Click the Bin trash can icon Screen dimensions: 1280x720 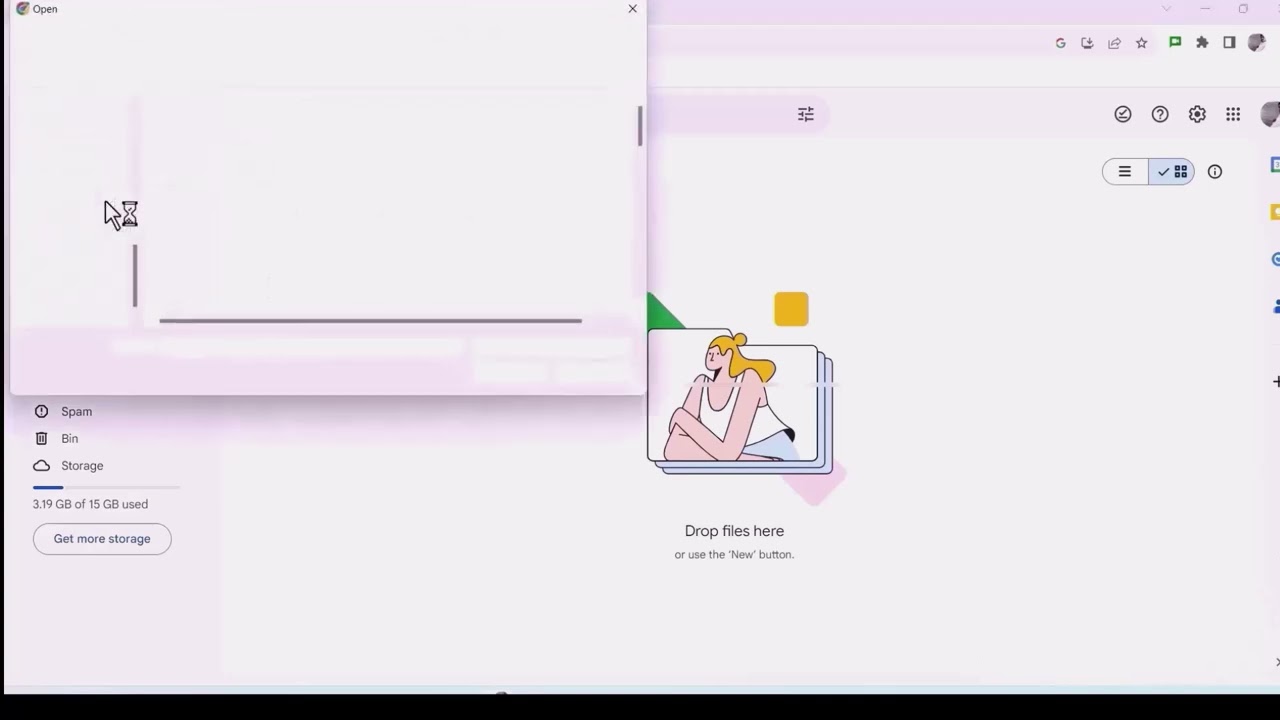coord(41,438)
